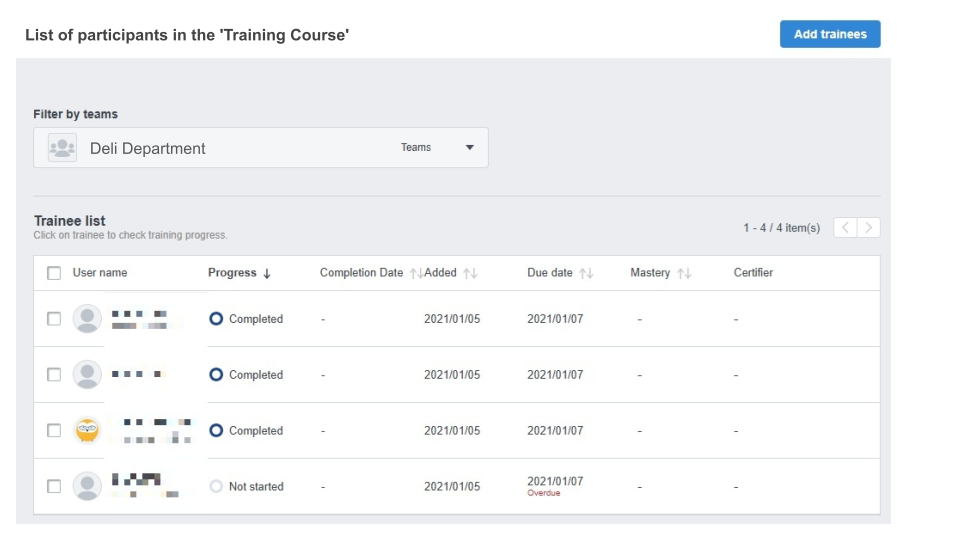Click the Add trainees button

coord(829,34)
